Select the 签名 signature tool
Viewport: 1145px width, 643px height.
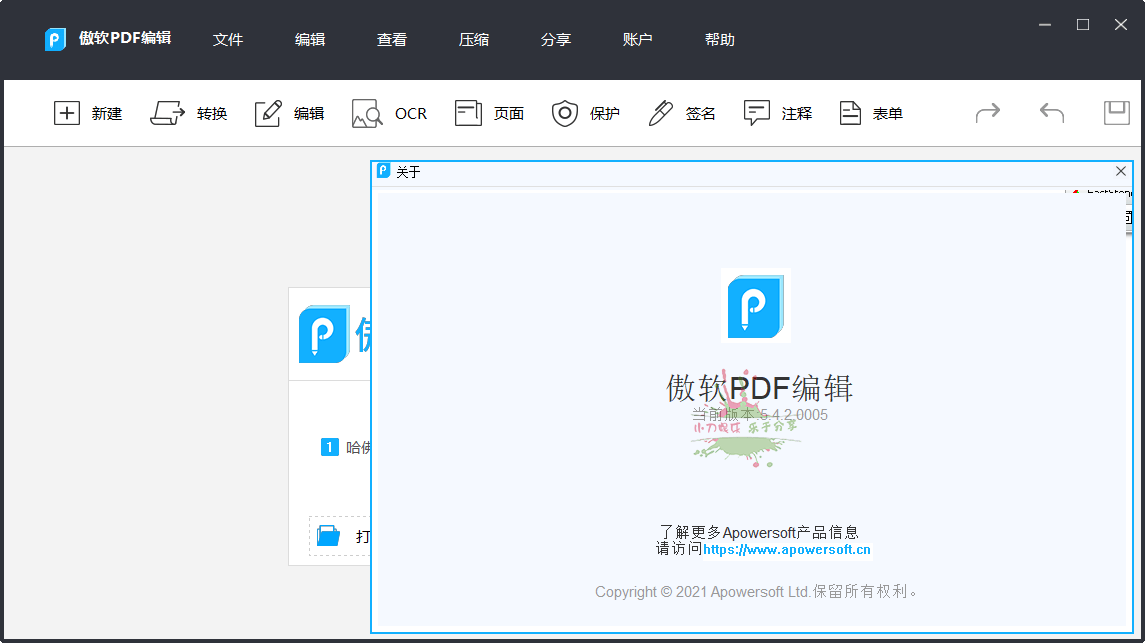681,113
